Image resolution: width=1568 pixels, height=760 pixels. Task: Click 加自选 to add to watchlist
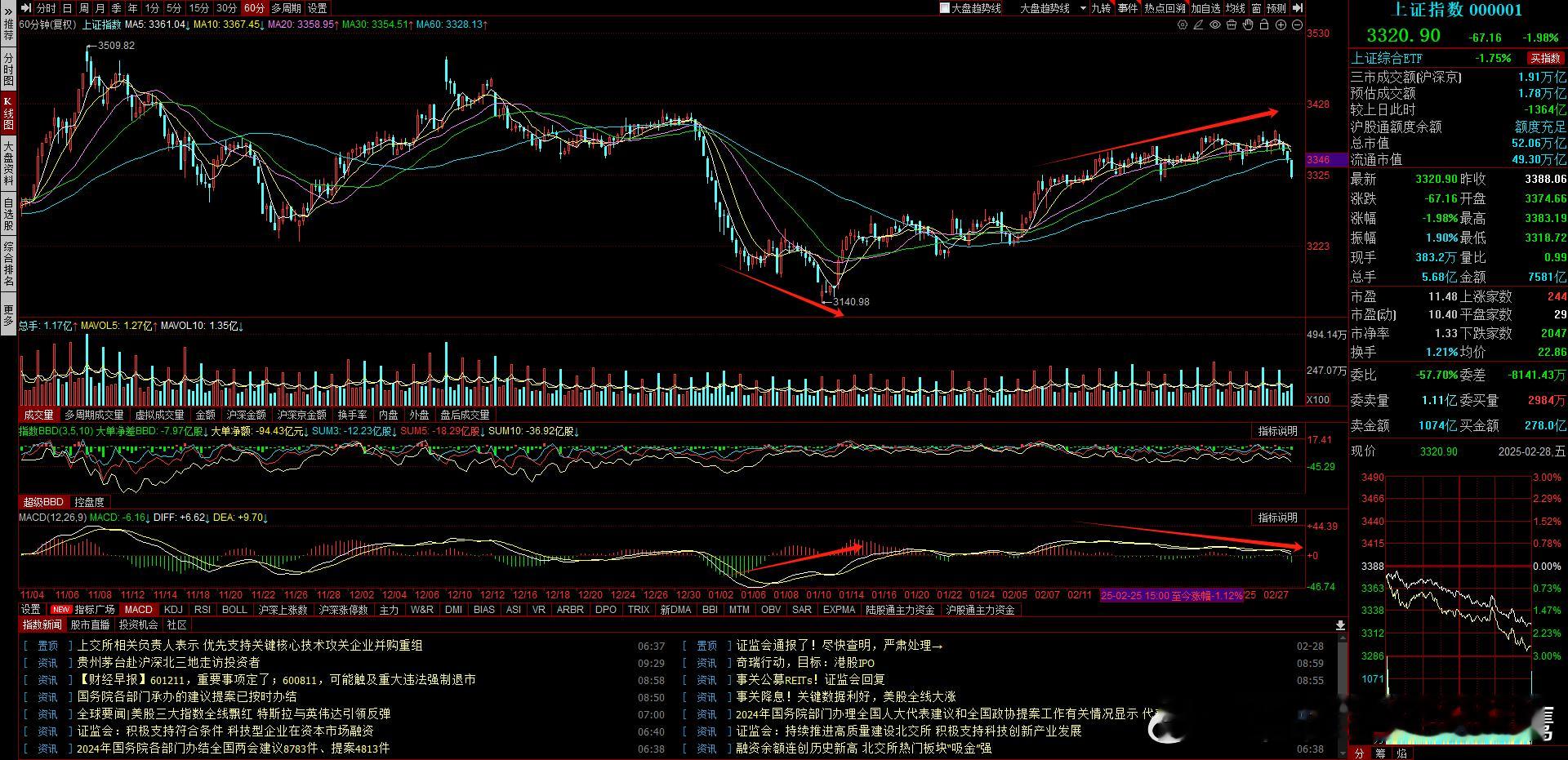tap(1205, 8)
